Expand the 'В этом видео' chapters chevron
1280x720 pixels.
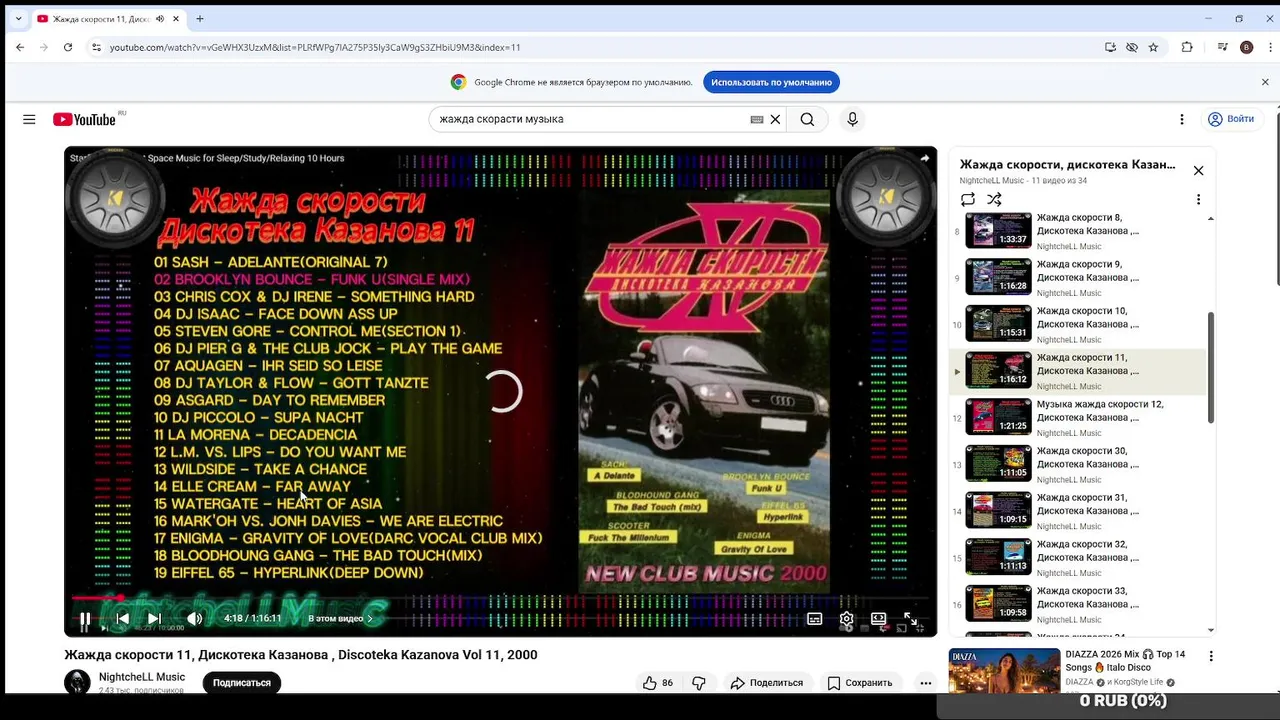370,619
